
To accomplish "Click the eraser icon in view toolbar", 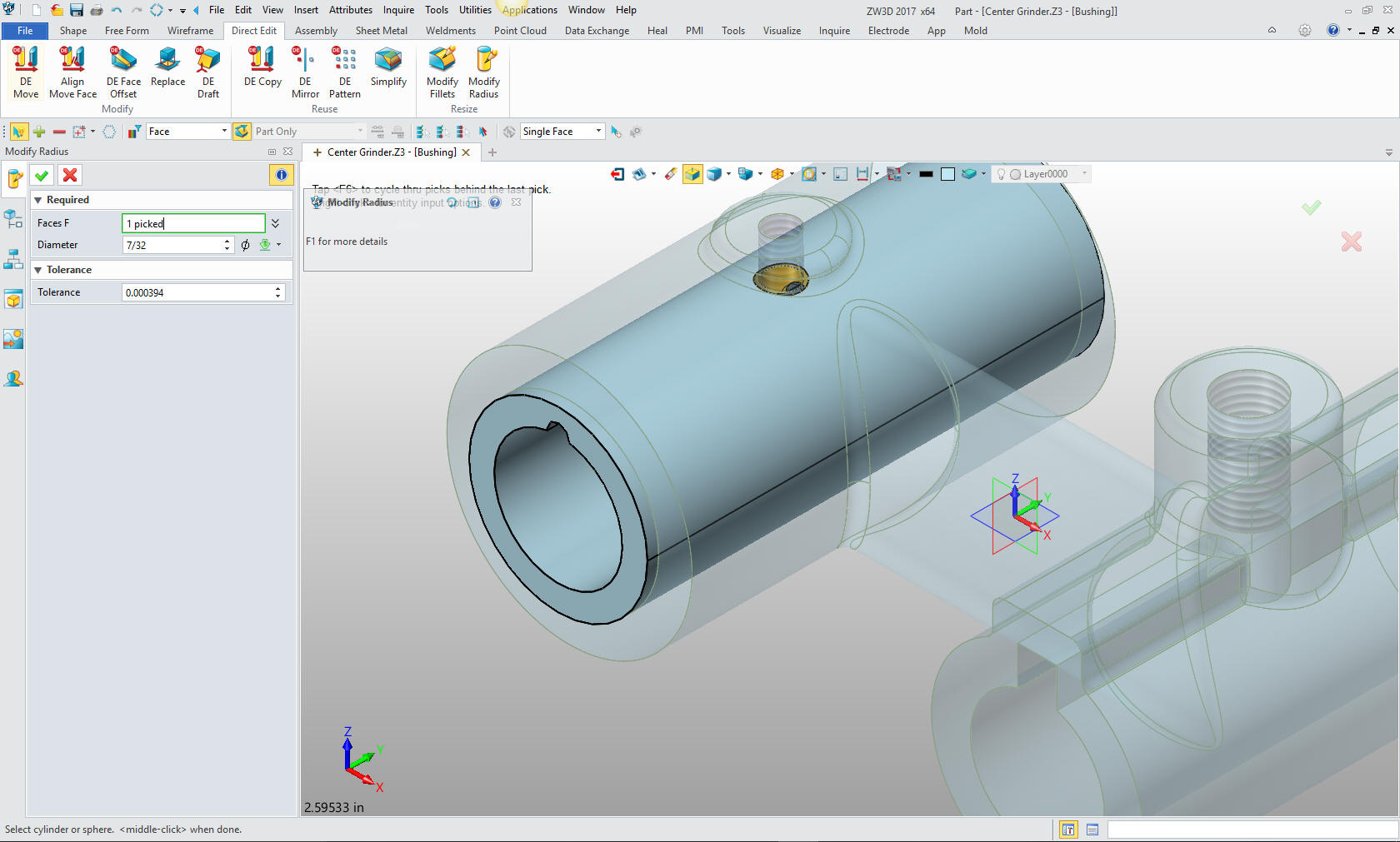I will tap(671, 174).
